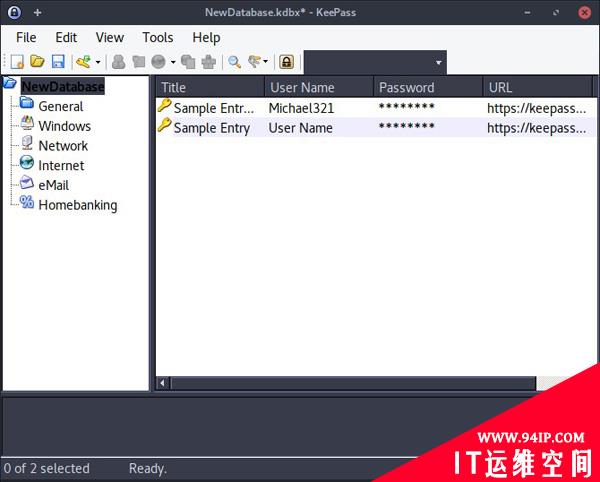Lock the workspace with the padlock icon

point(287,62)
